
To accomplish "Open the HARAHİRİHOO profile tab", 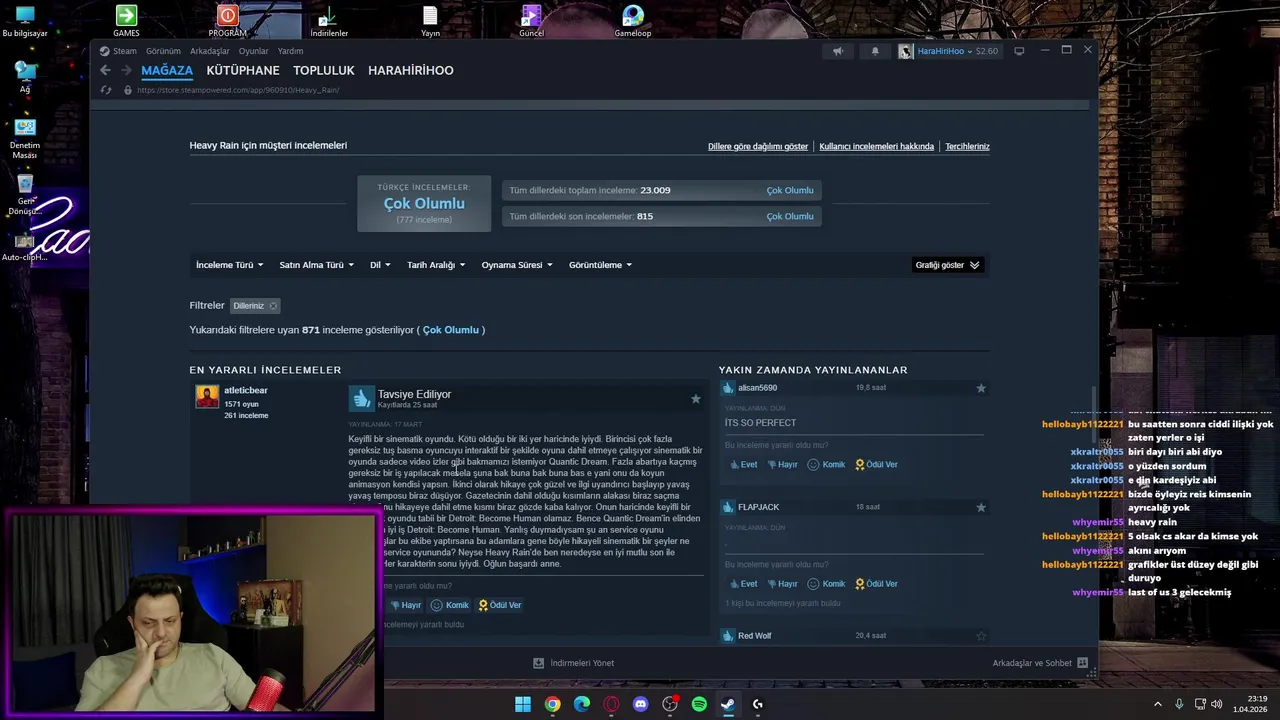I will coord(411,70).
